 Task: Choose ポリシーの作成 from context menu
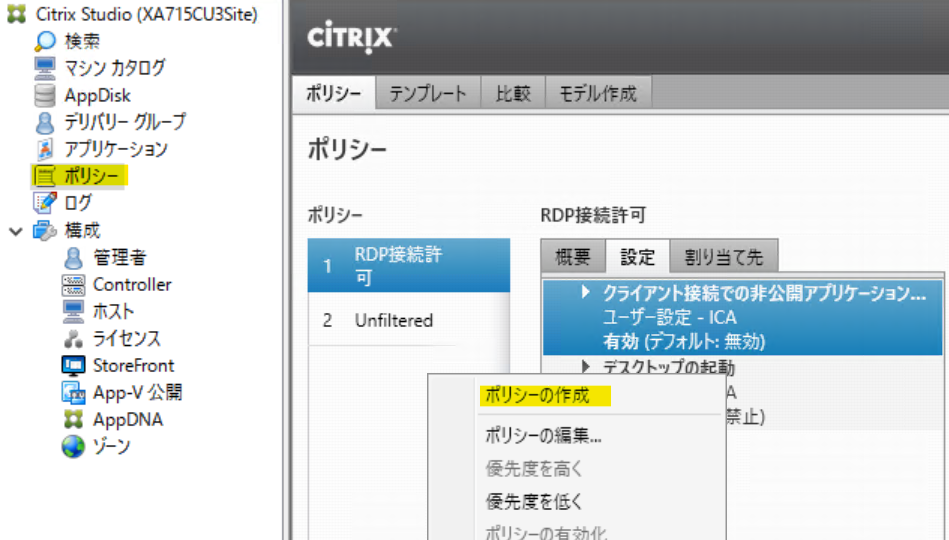pos(537,395)
